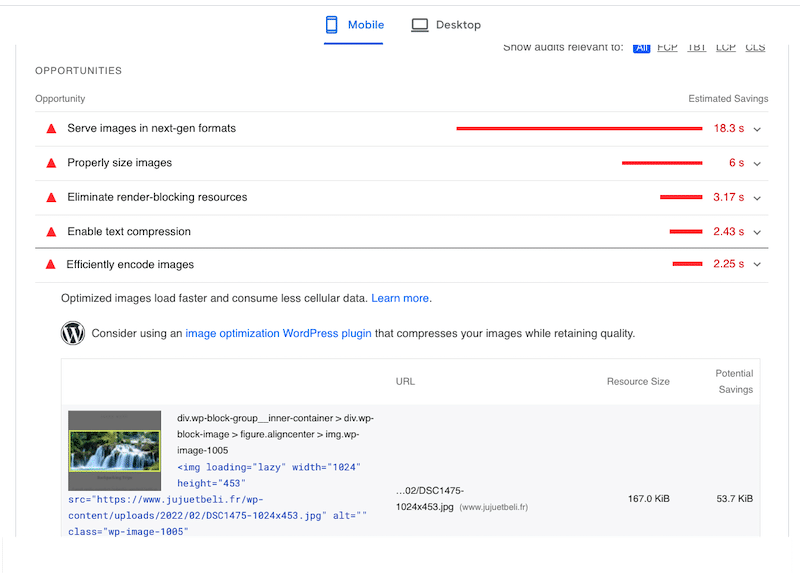Click the 2.25 s estimated savings value
The image size is (800, 573).
[x=729, y=264]
